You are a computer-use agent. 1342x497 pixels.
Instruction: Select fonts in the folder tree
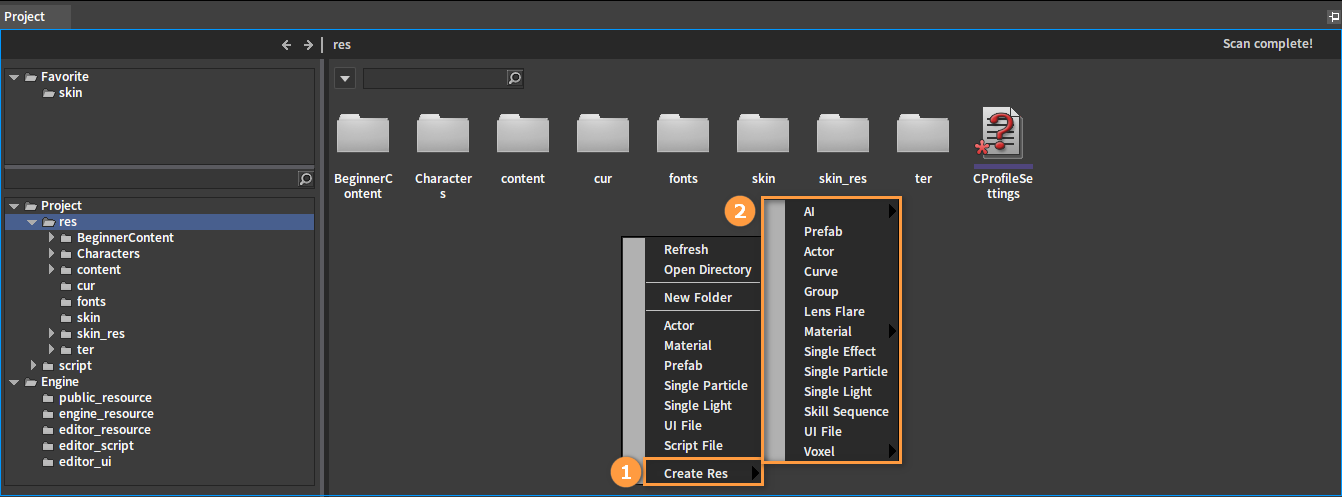tap(91, 302)
